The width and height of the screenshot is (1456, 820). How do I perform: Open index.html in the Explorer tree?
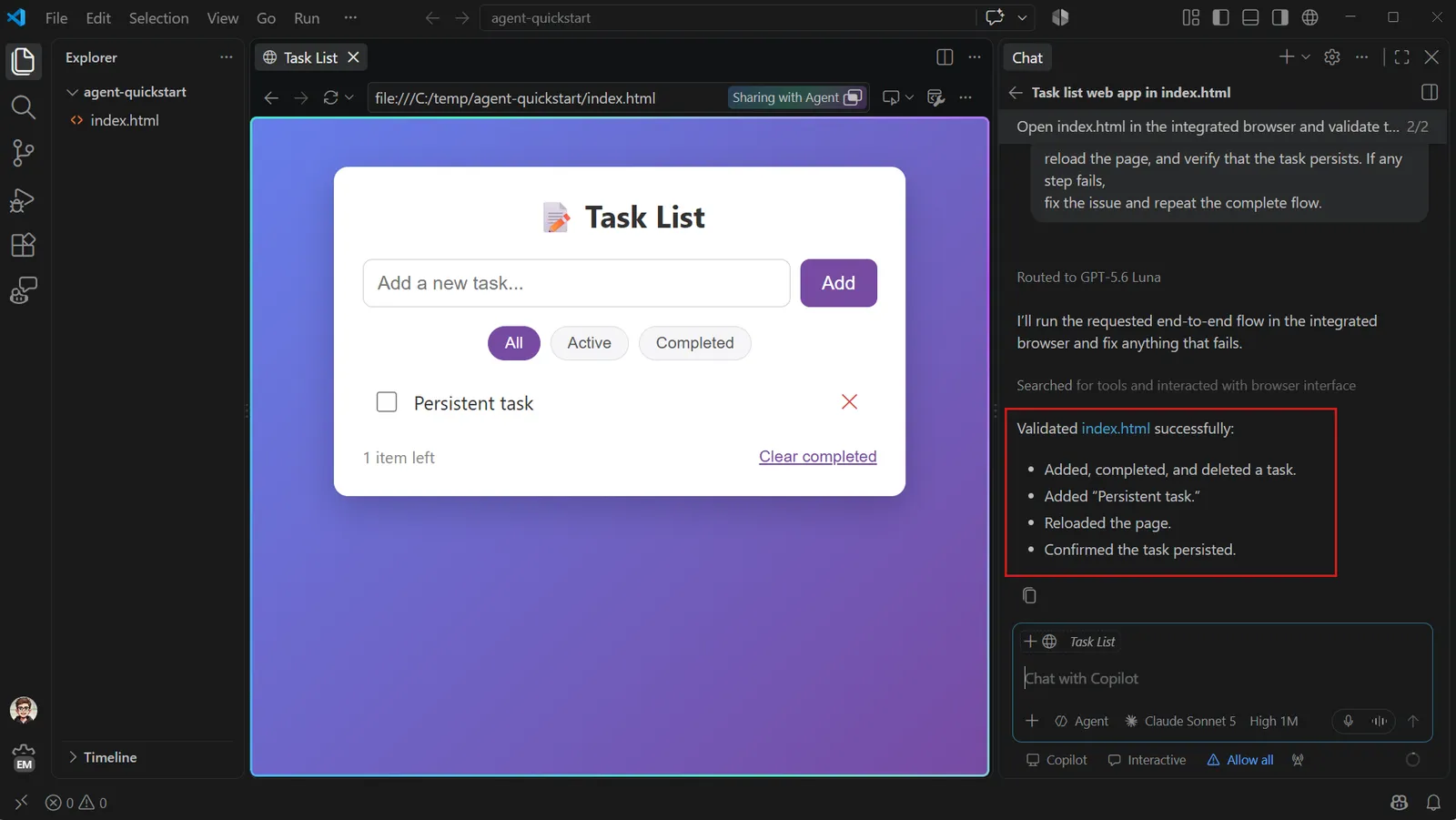pyautogui.click(x=125, y=120)
